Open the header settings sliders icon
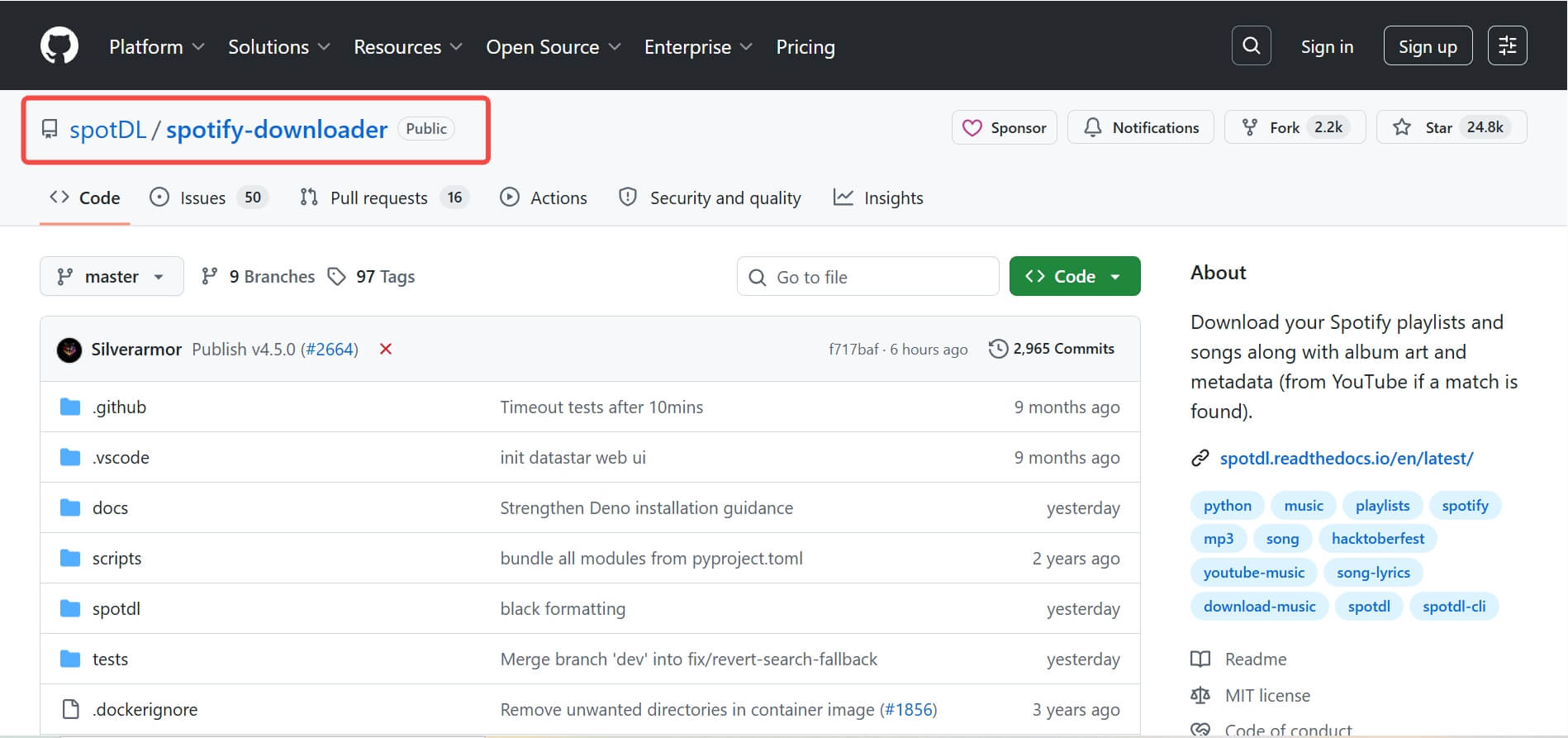 point(1507,45)
